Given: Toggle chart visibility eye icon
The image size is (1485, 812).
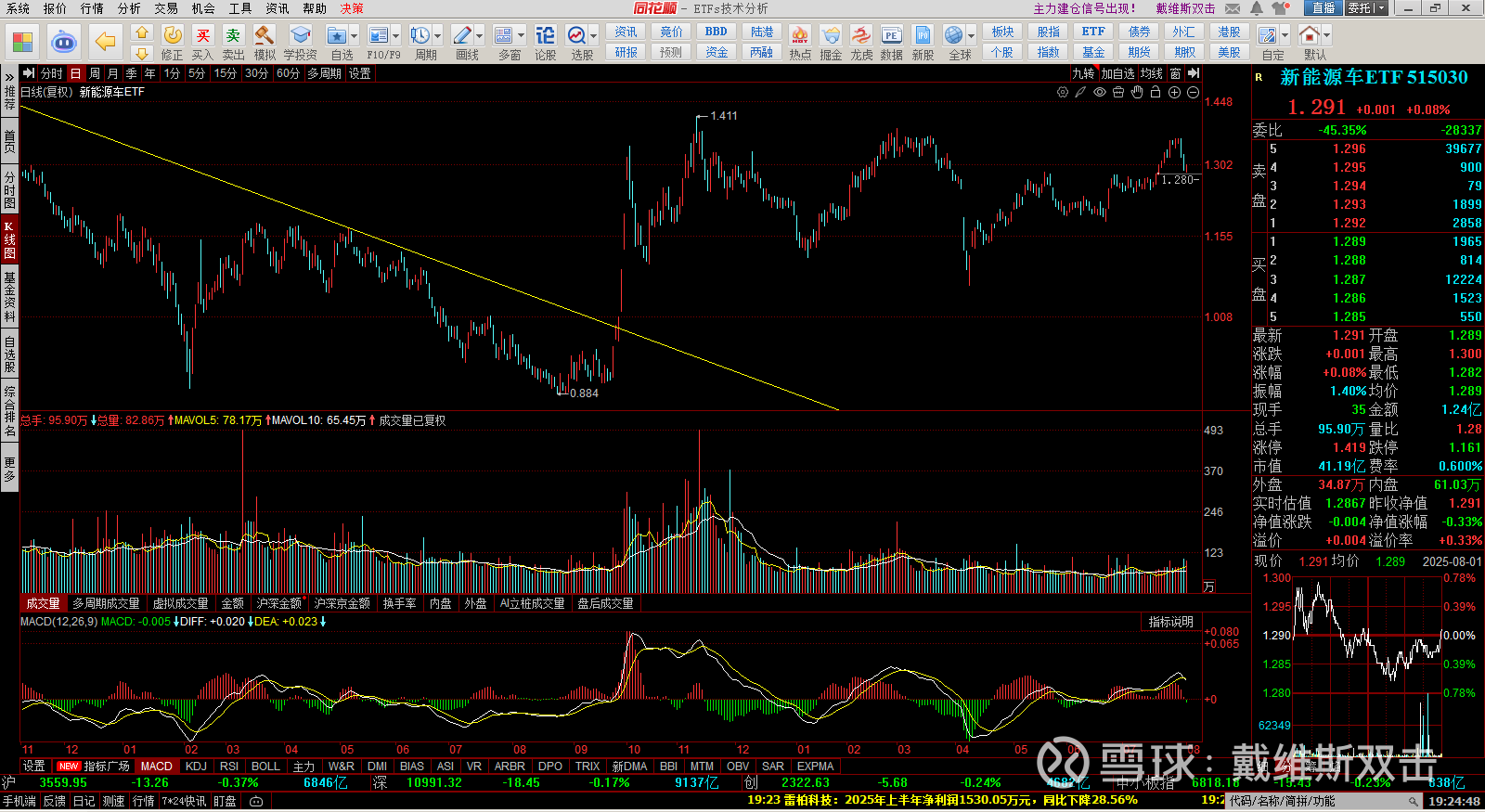Looking at the screenshot, I should [1100, 92].
